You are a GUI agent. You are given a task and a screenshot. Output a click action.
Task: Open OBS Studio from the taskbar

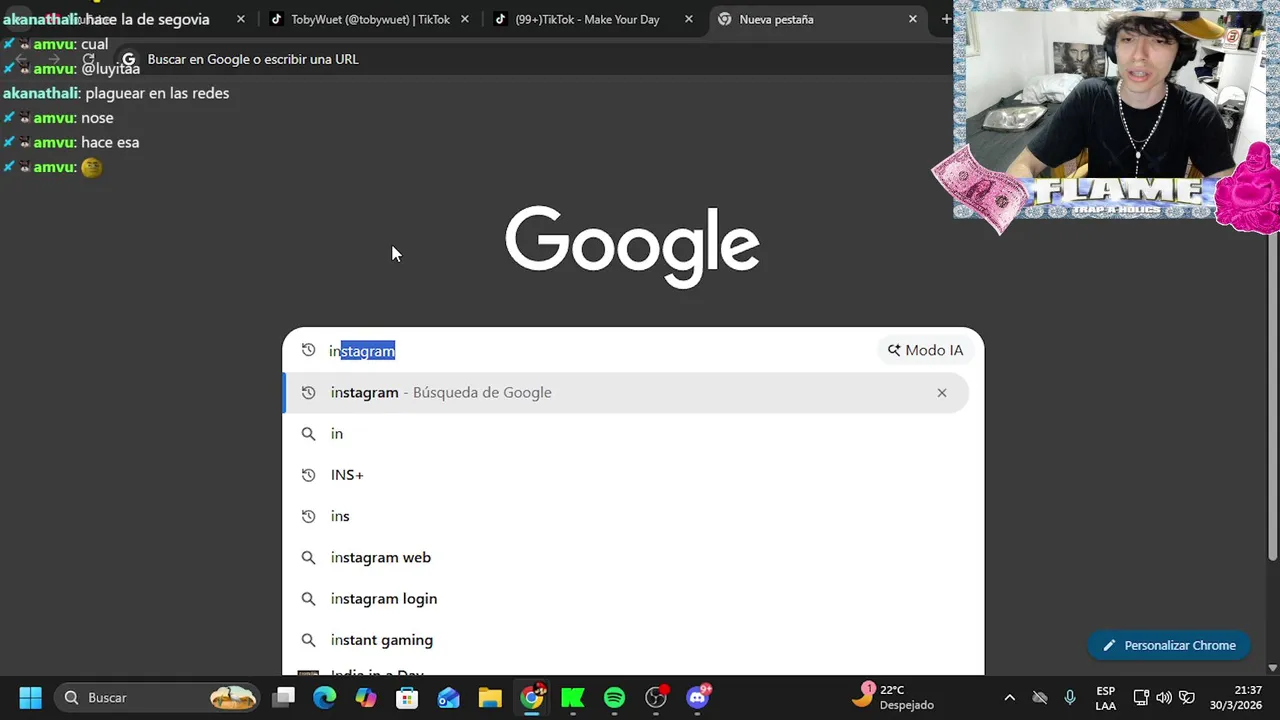click(x=656, y=697)
